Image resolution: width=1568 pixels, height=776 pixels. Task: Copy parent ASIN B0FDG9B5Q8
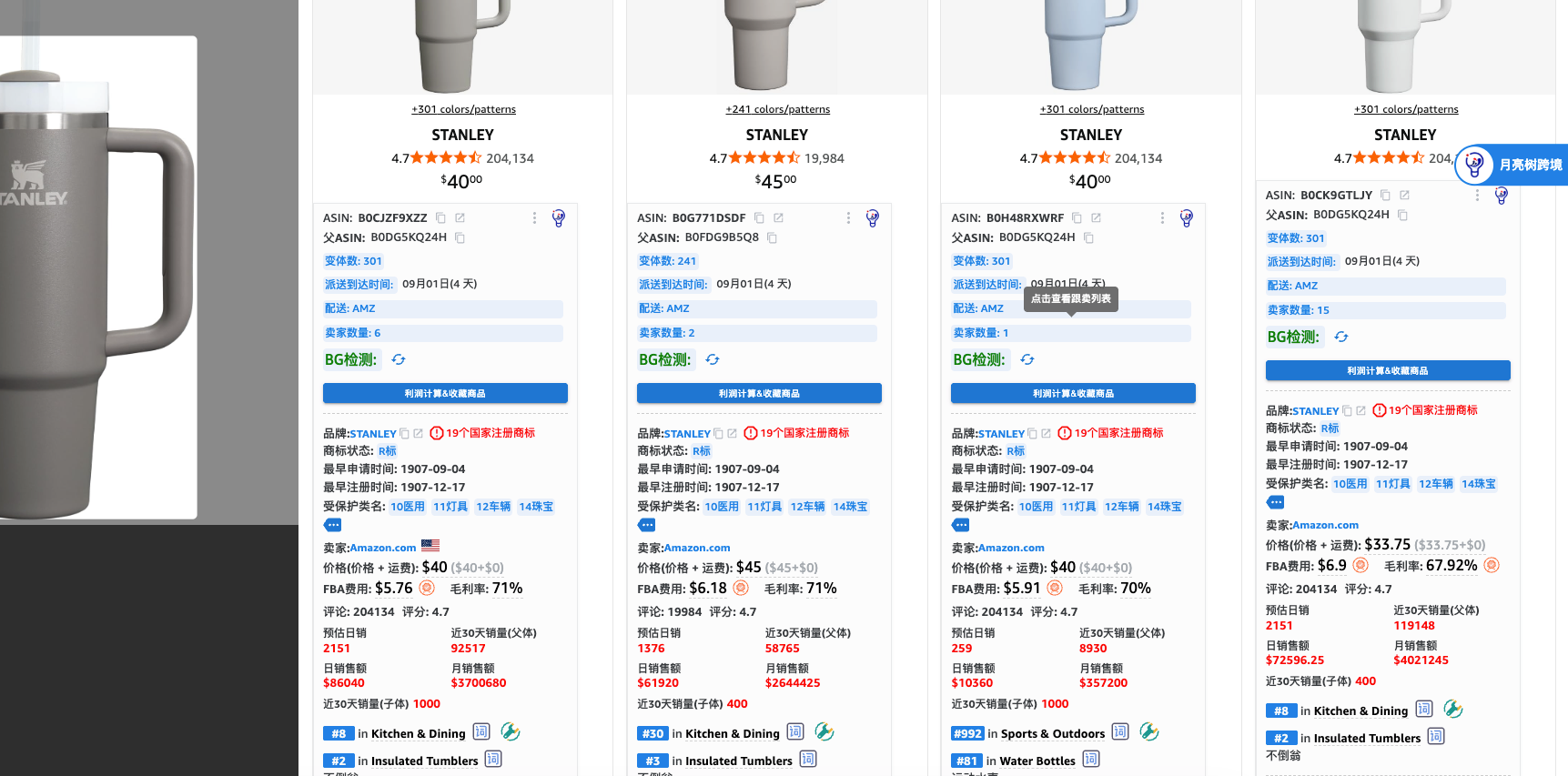click(x=772, y=238)
